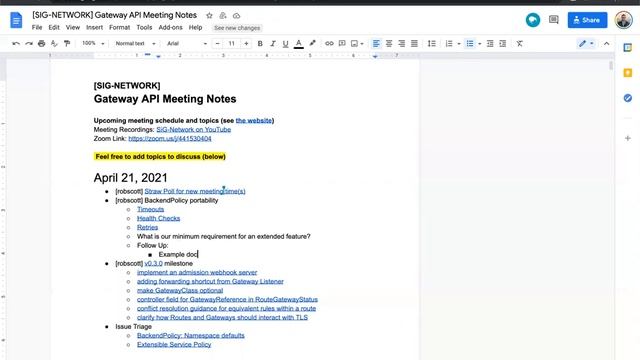Image resolution: width=640 pixels, height=360 pixels.
Task: Add a comment from the toolbar
Action: point(342,43)
